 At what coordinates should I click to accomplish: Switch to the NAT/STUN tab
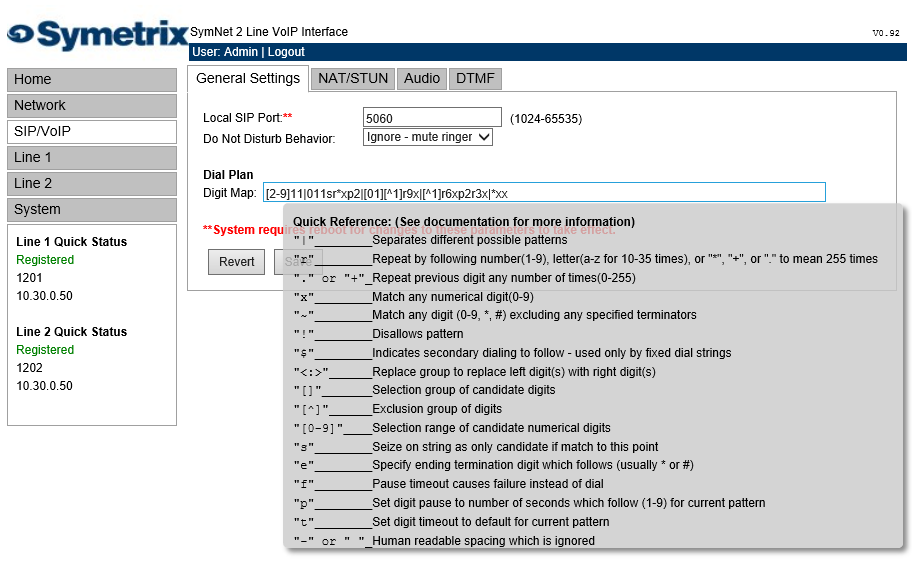tap(353, 78)
